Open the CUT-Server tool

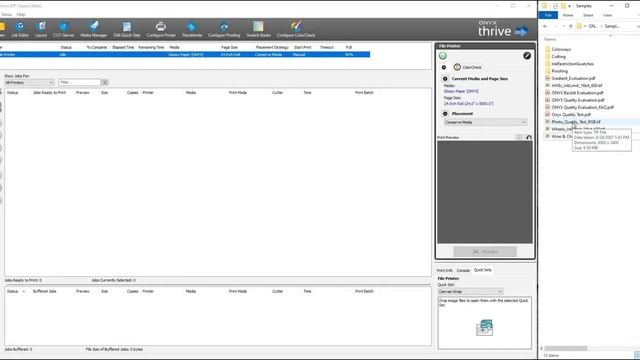point(64,29)
